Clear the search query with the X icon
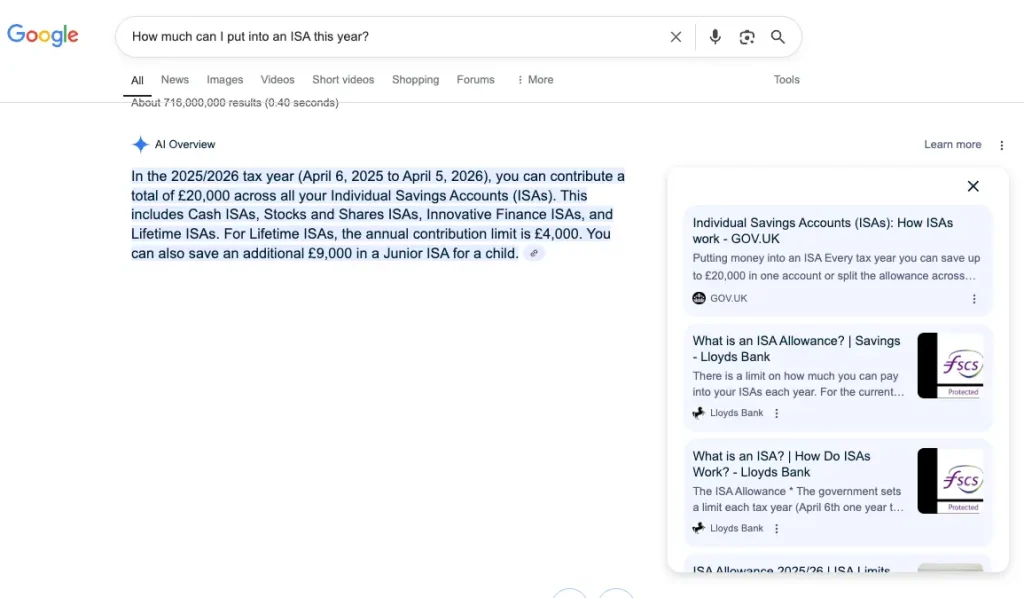 (x=676, y=37)
